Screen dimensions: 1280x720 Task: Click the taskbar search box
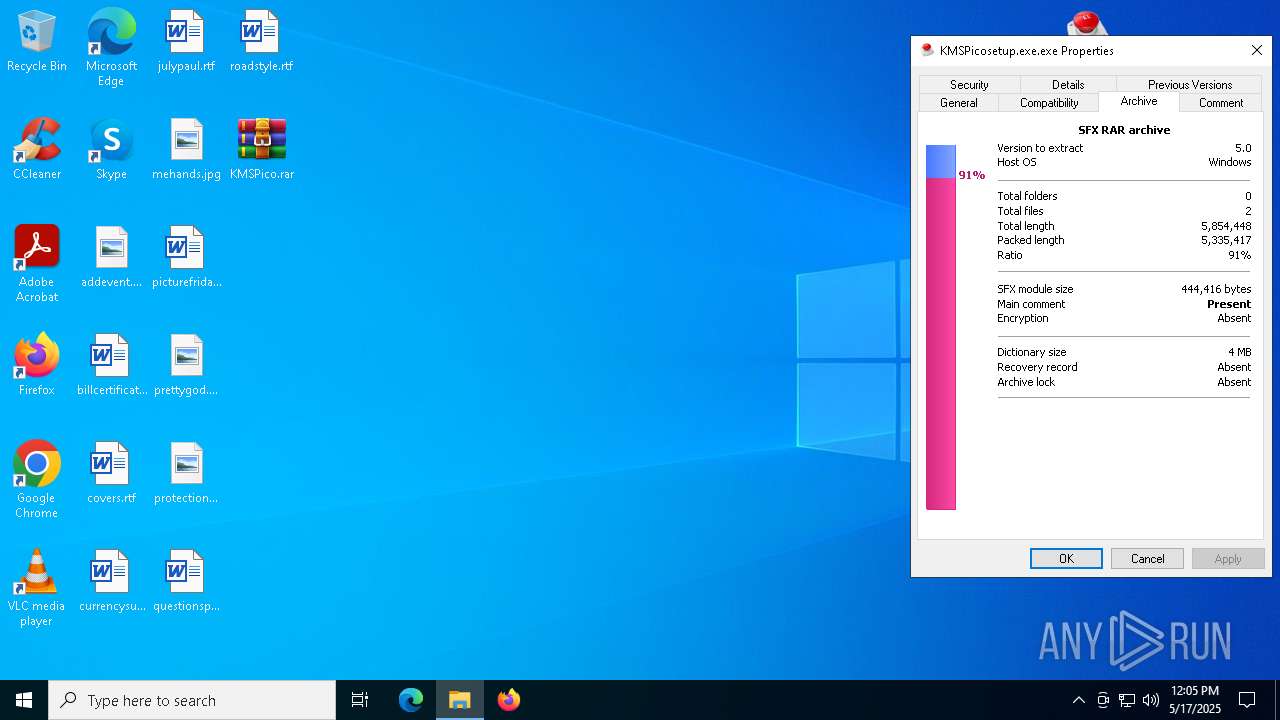[x=192, y=700]
